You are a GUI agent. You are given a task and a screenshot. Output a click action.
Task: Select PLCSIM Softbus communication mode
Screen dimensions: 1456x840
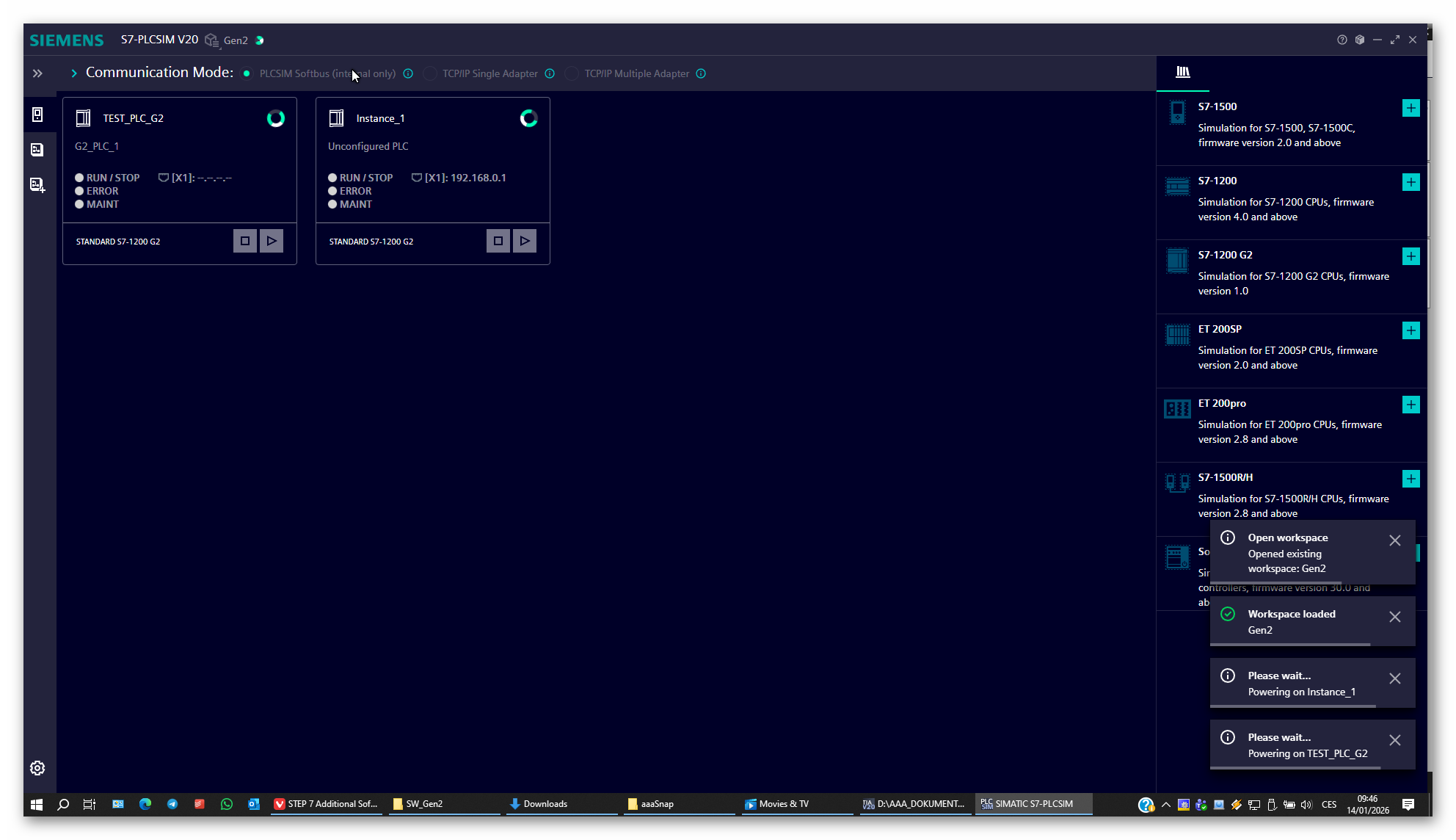(x=247, y=73)
